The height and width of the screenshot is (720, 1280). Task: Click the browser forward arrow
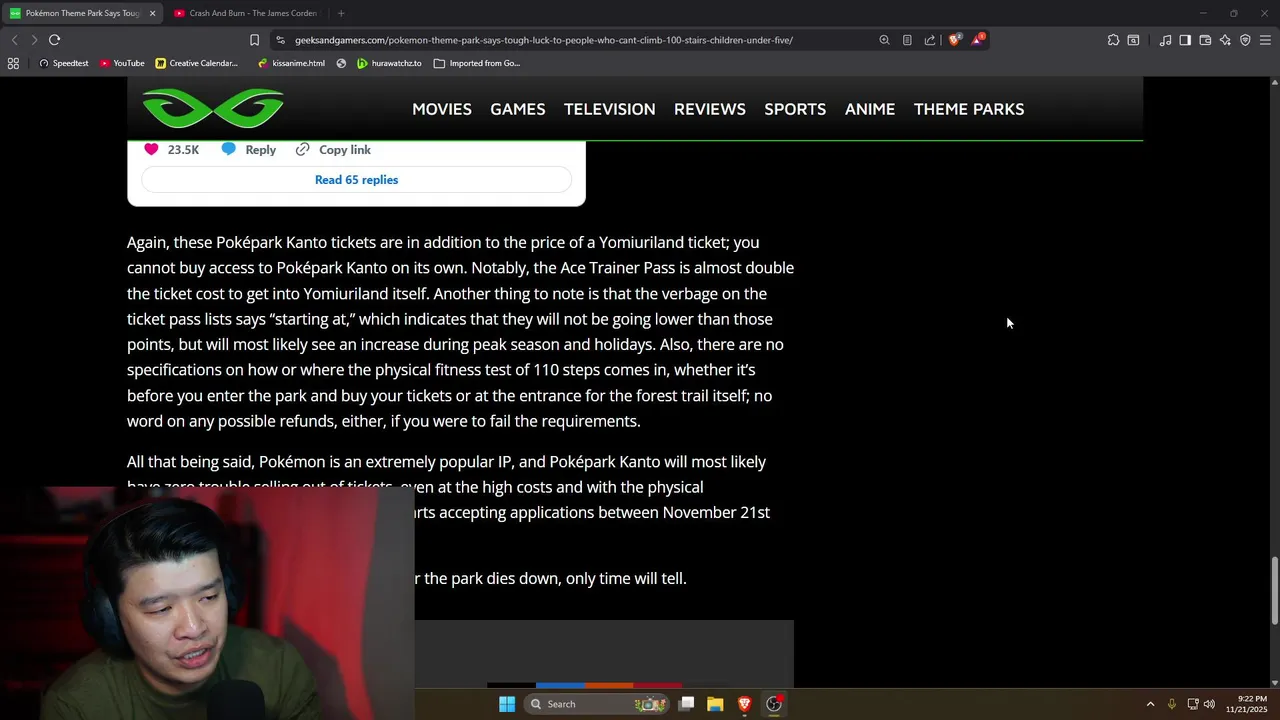click(x=34, y=40)
